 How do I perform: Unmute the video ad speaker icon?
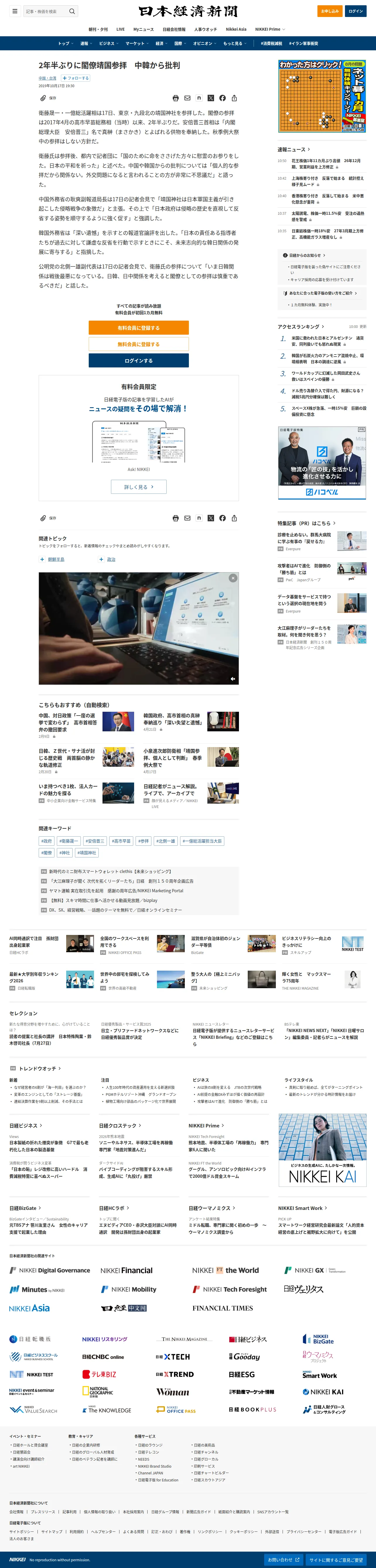click(232, 679)
